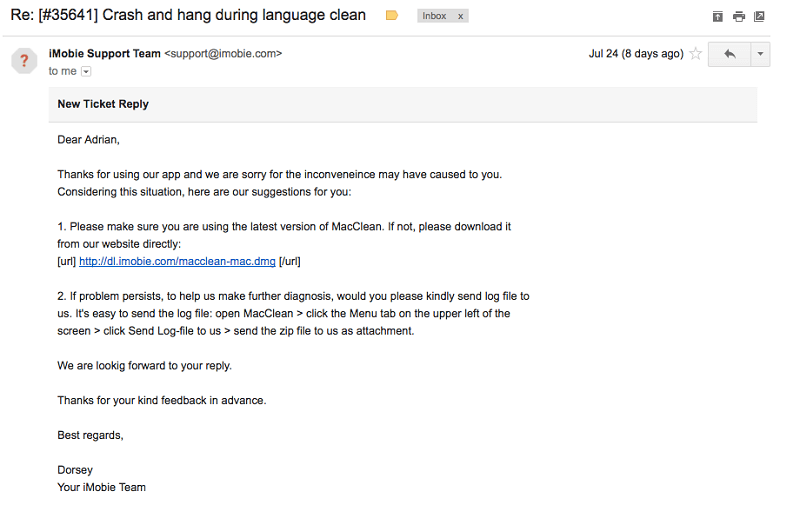
Task: Click sender name iMobie Support Team
Action: 105,54
